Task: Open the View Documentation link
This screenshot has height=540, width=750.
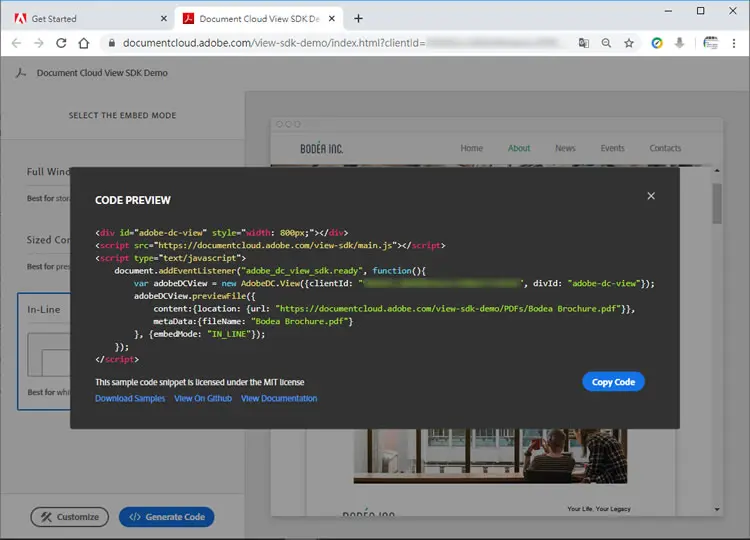Action: 279,398
